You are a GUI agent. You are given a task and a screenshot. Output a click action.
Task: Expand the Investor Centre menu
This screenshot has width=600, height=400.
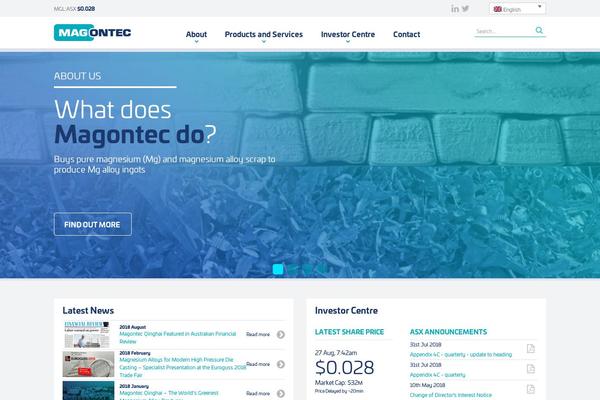348,35
